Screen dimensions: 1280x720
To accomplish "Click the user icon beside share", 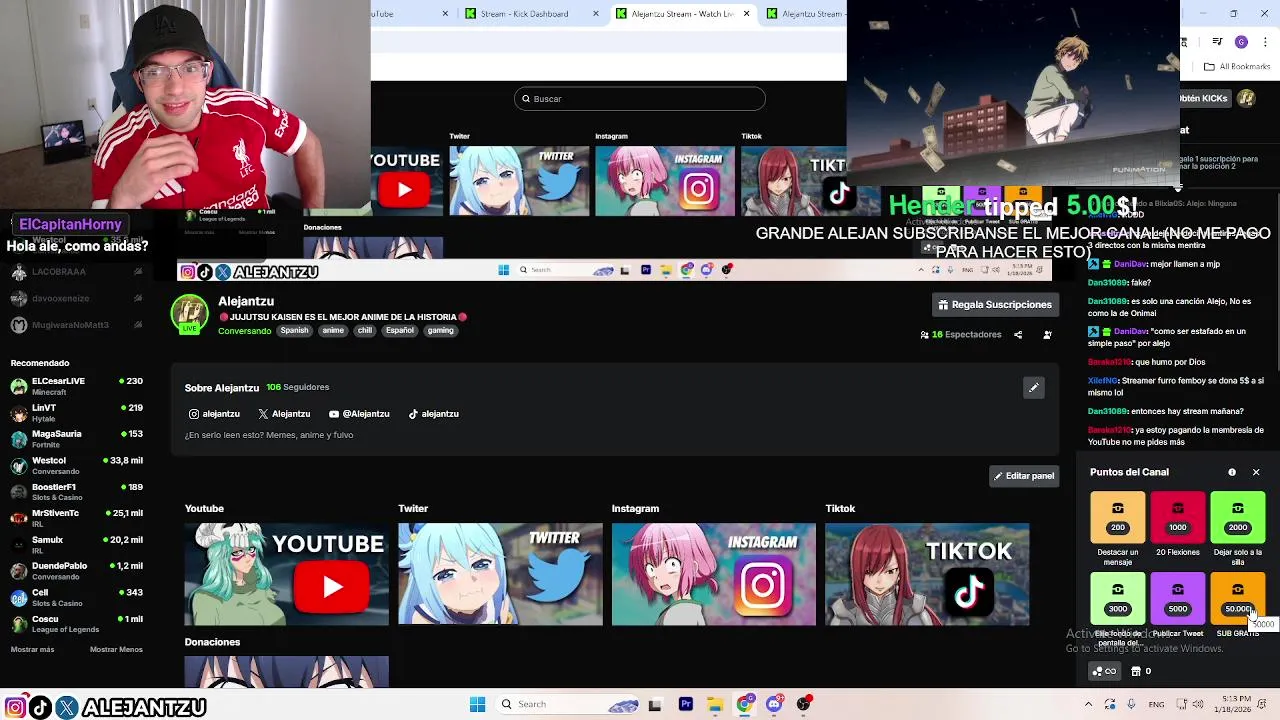I will pyautogui.click(x=1047, y=335).
